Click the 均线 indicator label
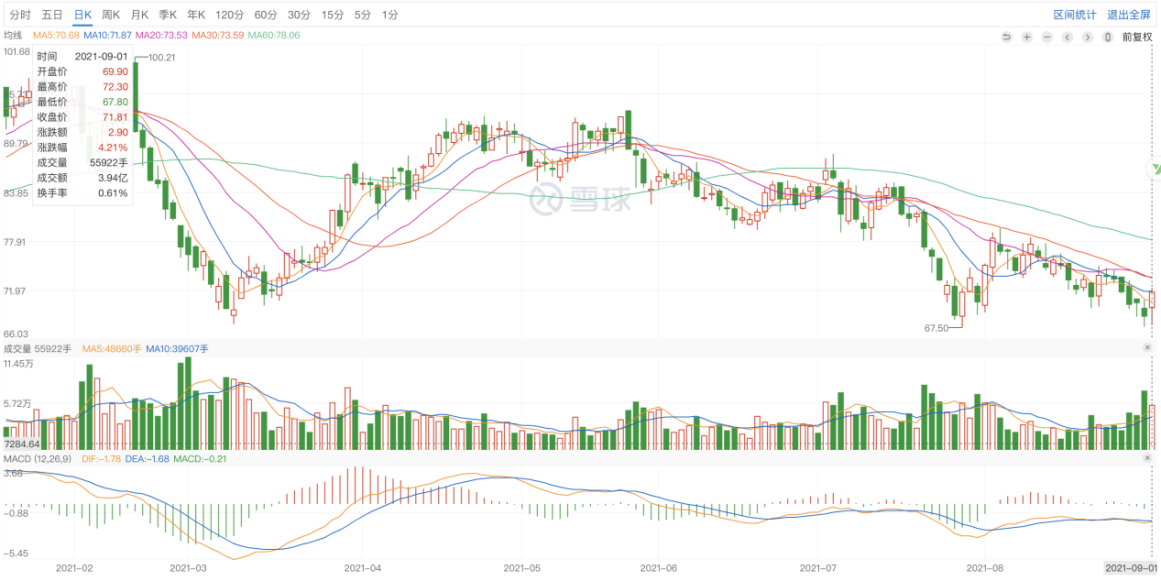The height and width of the screenshot is (581, 1161). [13, 35]
